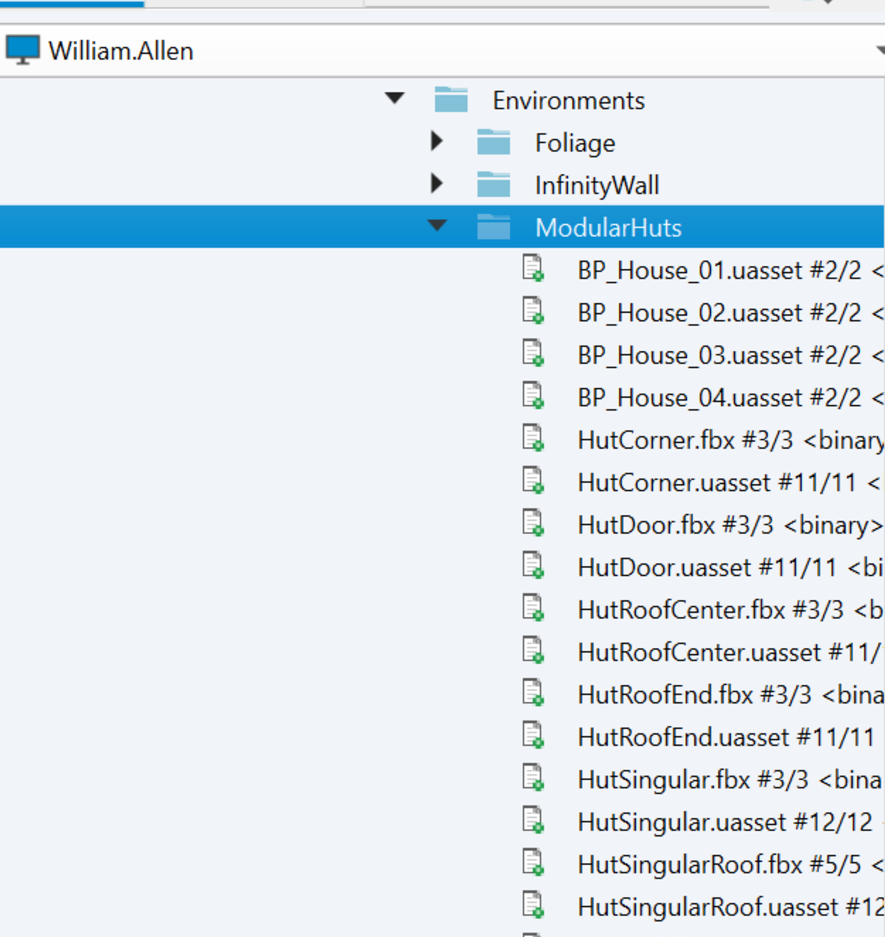Click the HutCorner.uasset file icon

point(533,480)
